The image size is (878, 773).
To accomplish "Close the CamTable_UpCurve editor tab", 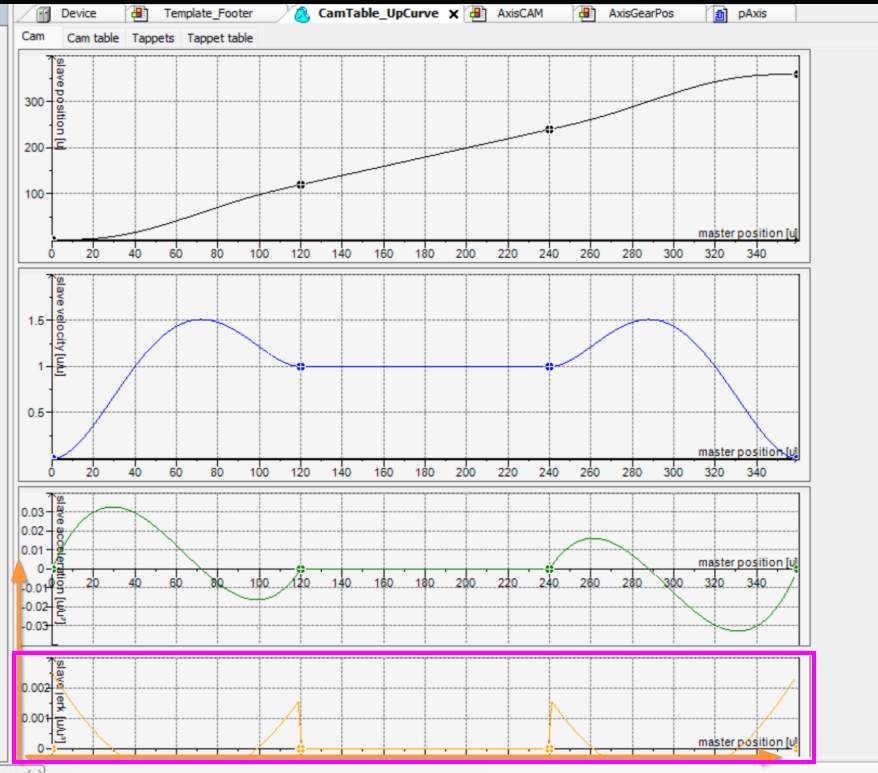I will click(x=454, y=15).
